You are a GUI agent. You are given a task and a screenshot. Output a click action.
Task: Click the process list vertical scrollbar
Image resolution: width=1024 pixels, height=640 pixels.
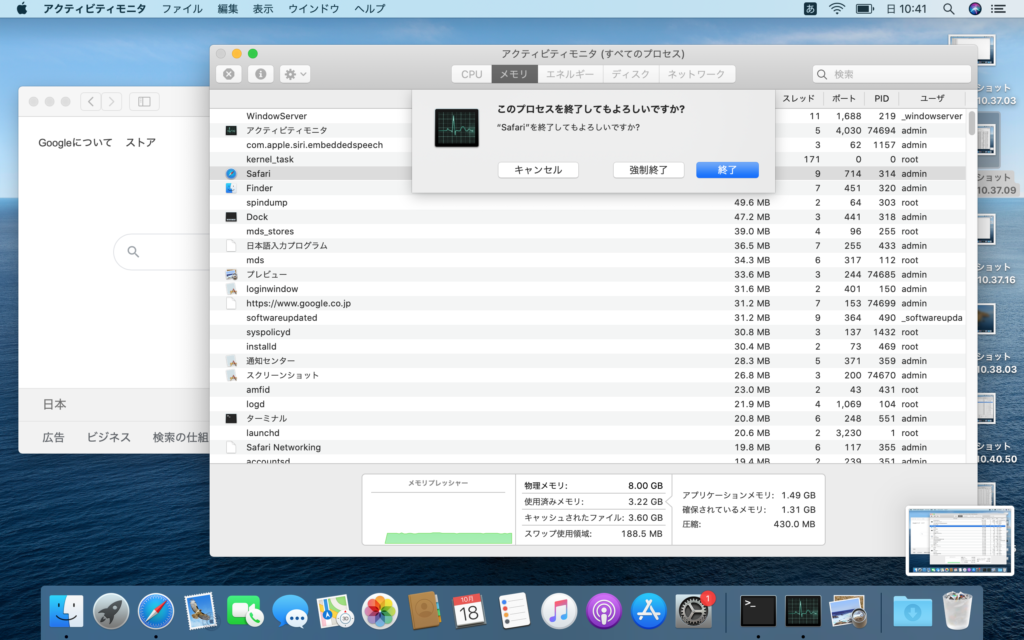click(971, 123)
